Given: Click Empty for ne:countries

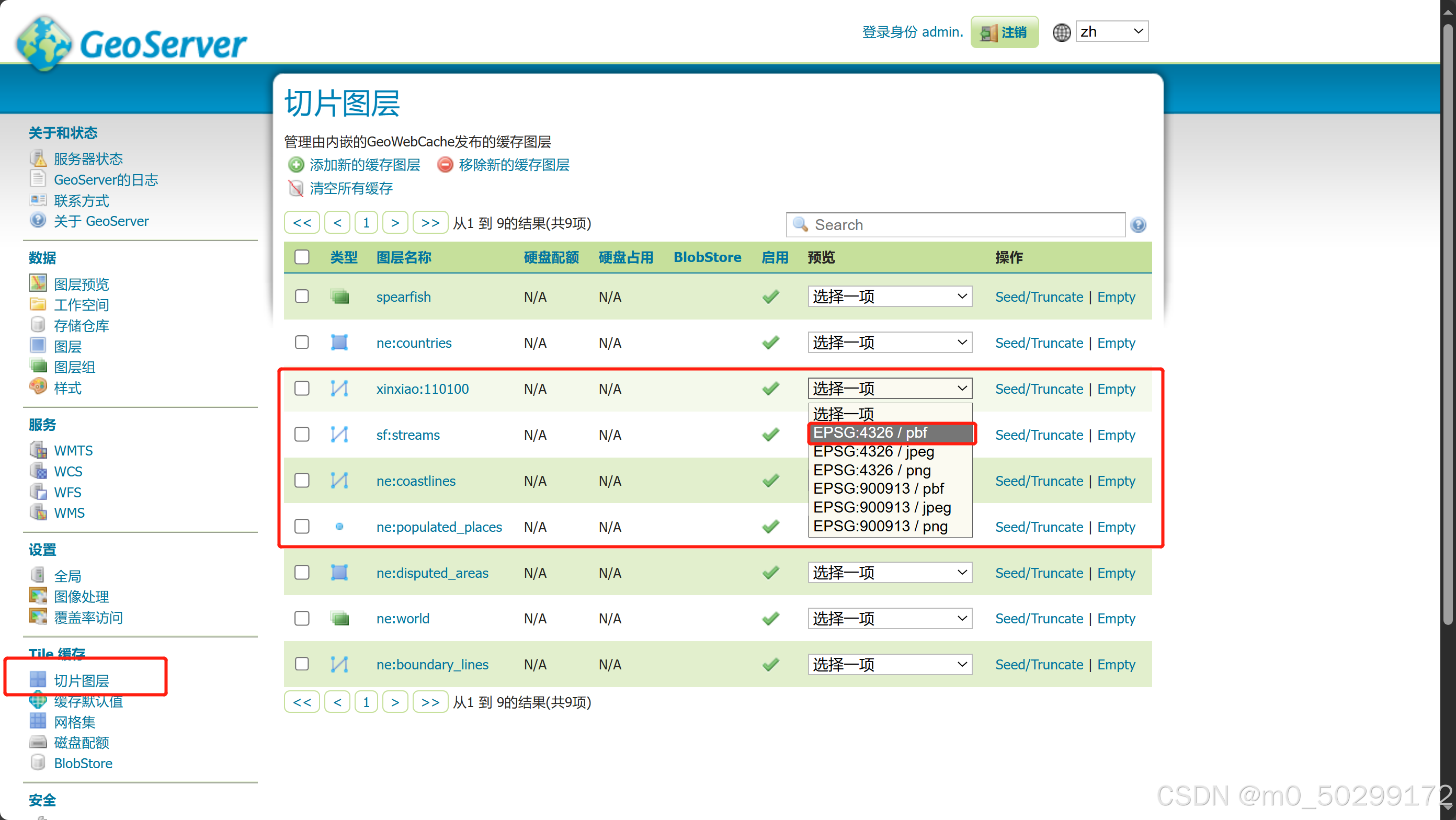Looking at the screenshot, I should pos(1116,343).
